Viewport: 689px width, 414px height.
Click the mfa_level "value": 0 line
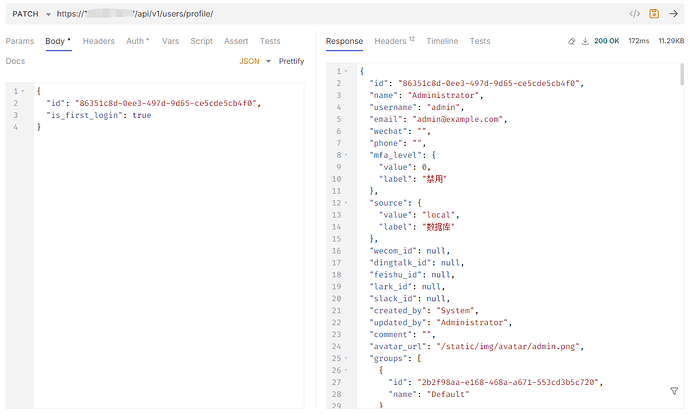[x=405, y=167]
